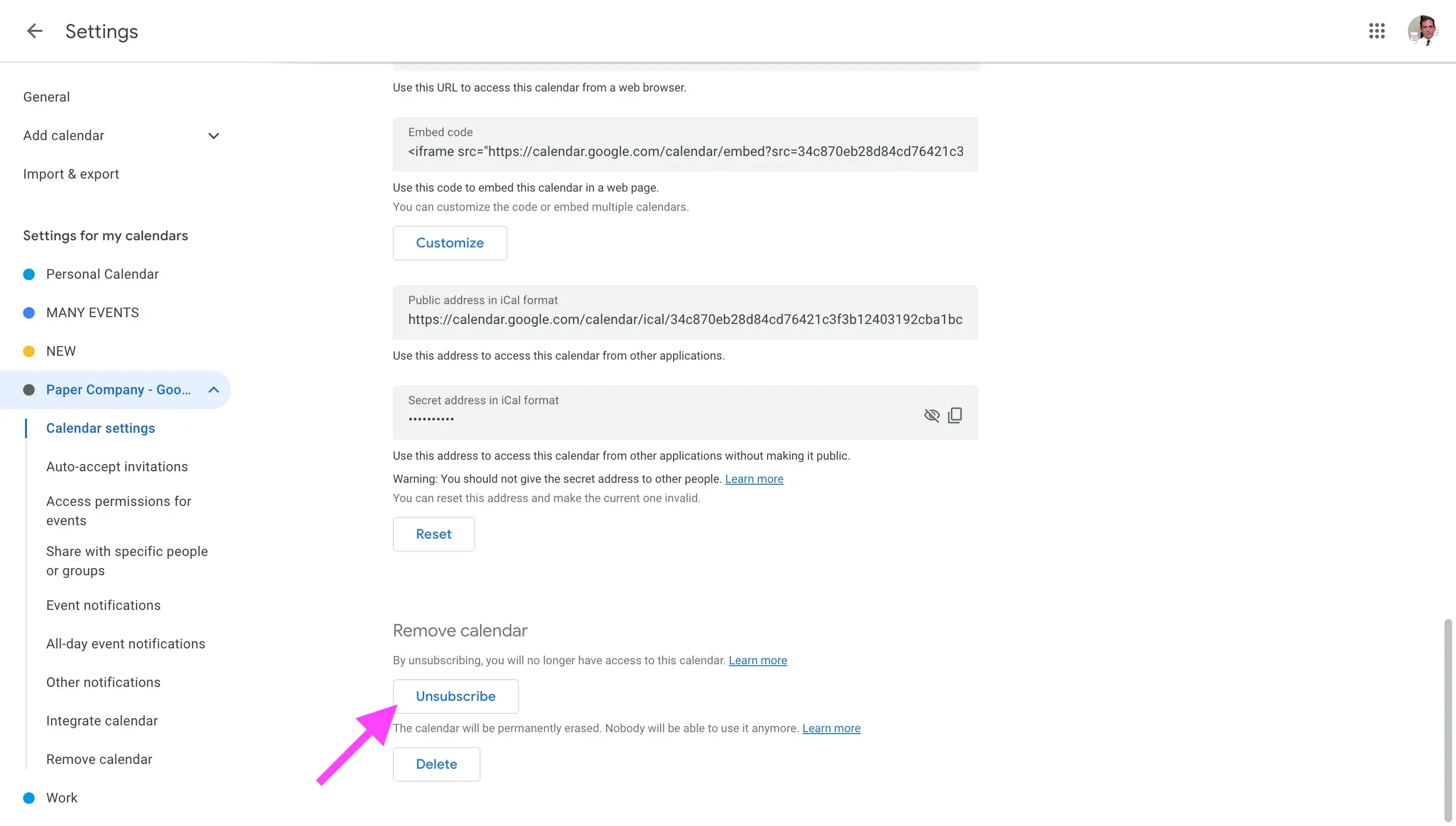Click the Customize embed code button
This screenshot has height=826, width=1456.
449,243
